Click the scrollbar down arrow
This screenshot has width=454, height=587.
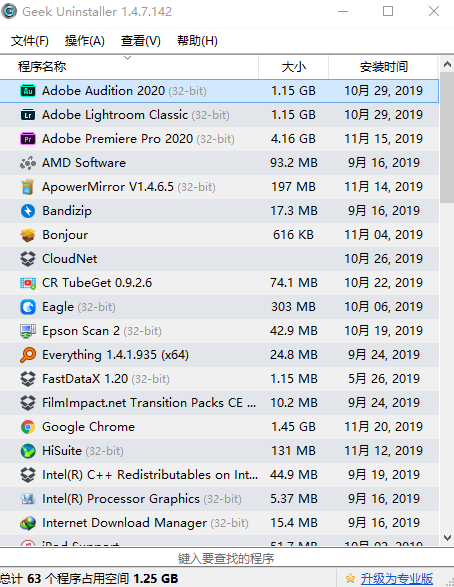(447, 538)
